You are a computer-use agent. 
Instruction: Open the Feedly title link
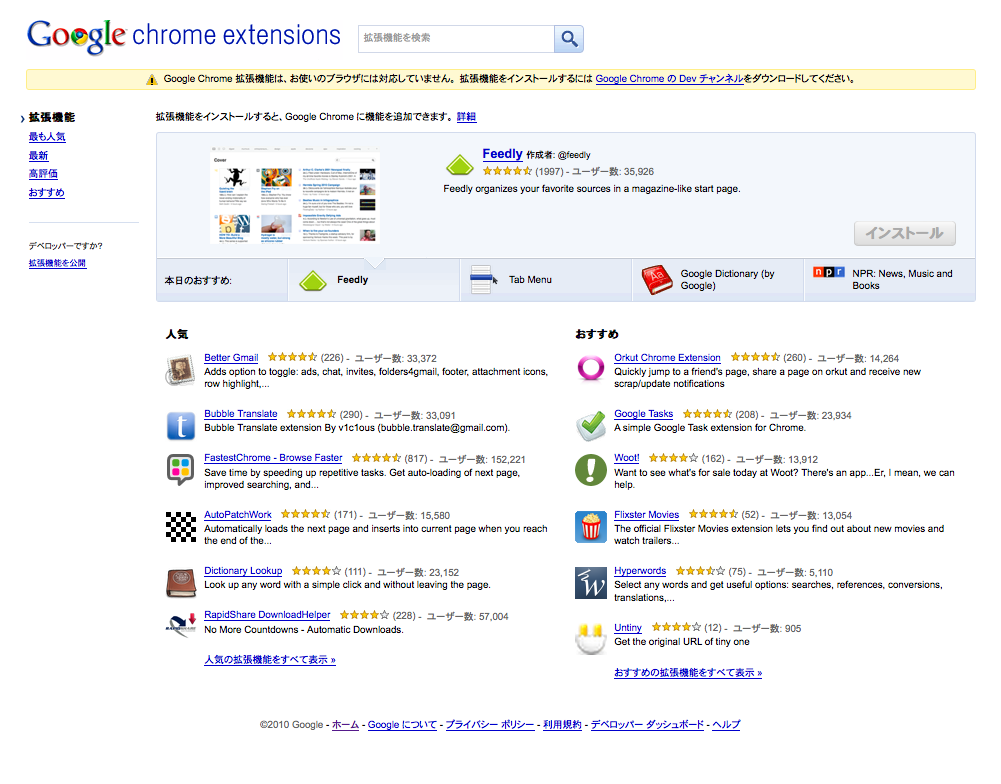[x=502, y=154]
